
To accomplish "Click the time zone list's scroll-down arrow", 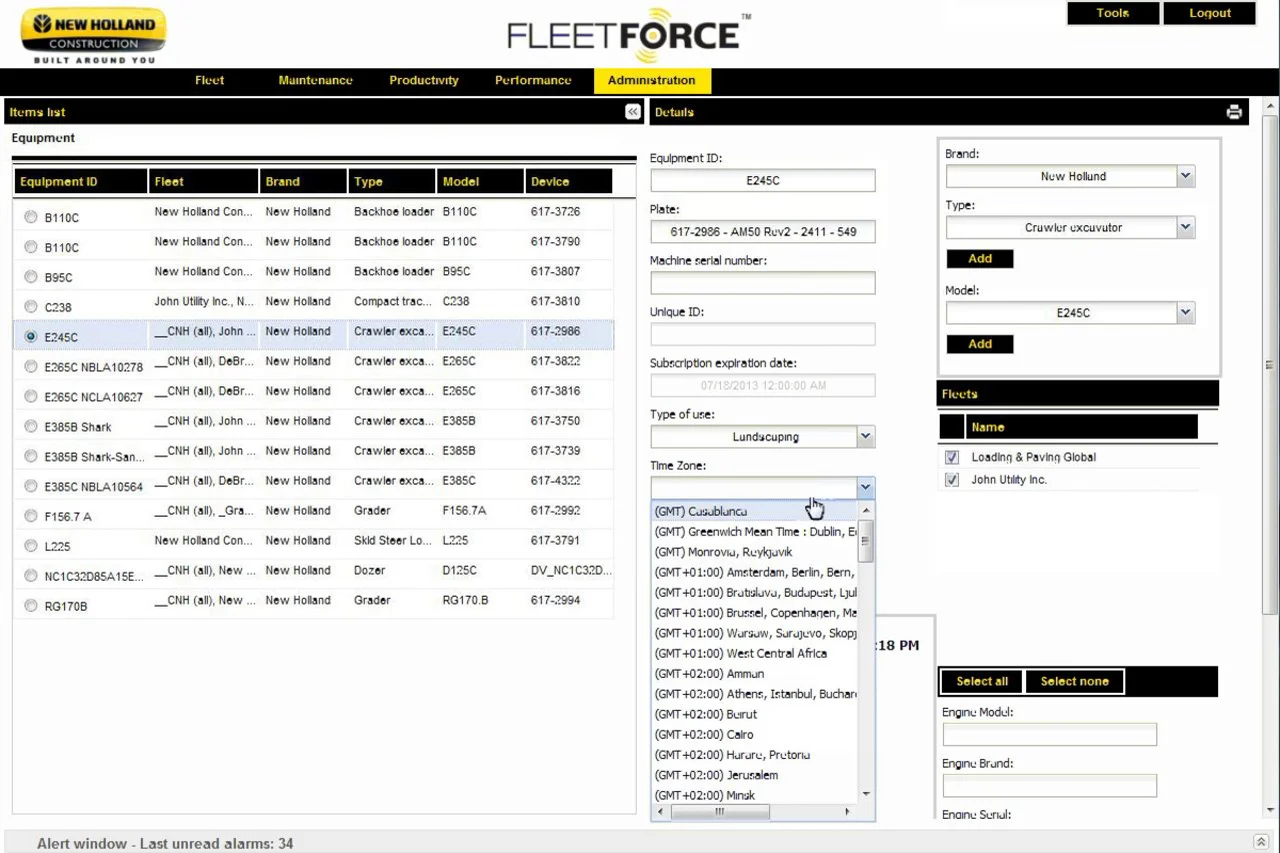I will point(866,794).
